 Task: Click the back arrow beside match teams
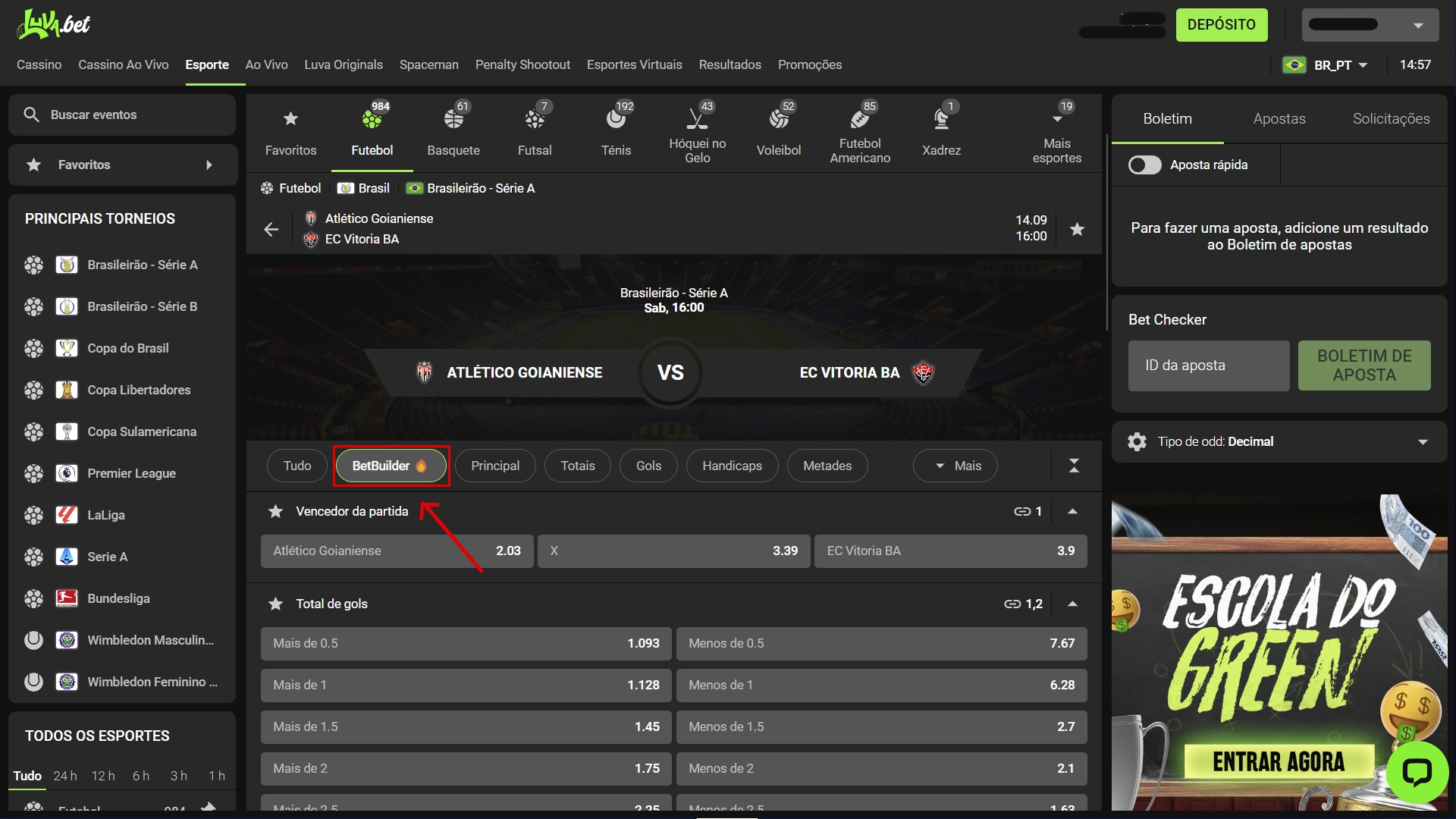[271, 229]
